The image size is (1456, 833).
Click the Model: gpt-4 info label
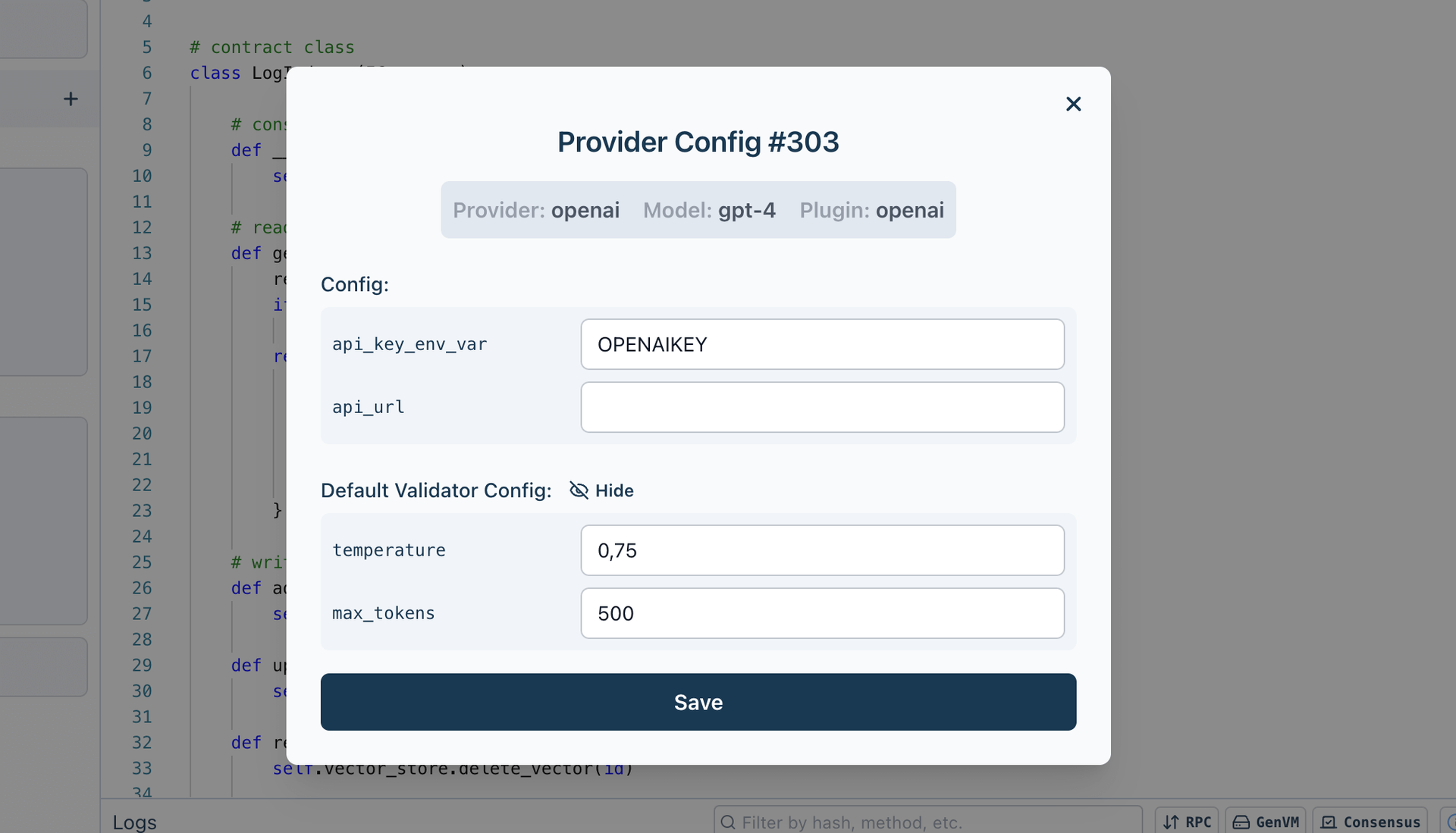coord(709,210)
